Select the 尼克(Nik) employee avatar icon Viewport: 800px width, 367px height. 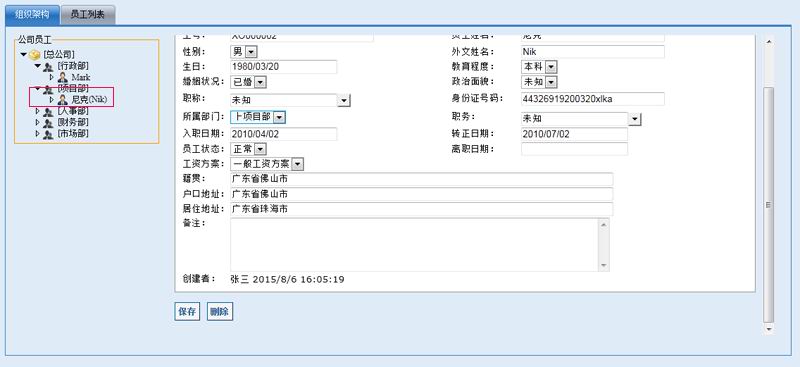[x=63, y=100]
